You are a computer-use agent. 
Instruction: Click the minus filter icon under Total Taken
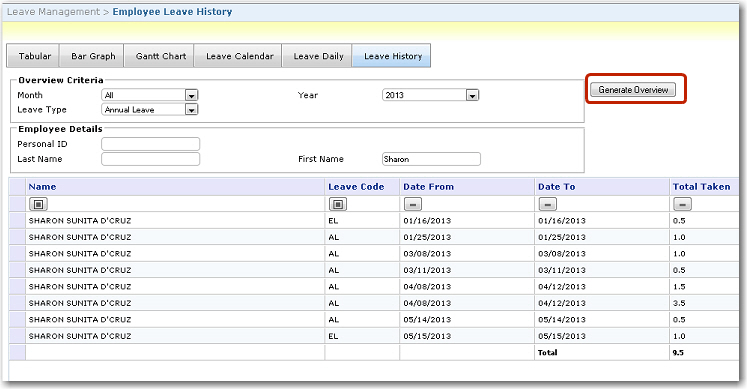[x=682, y=204]
